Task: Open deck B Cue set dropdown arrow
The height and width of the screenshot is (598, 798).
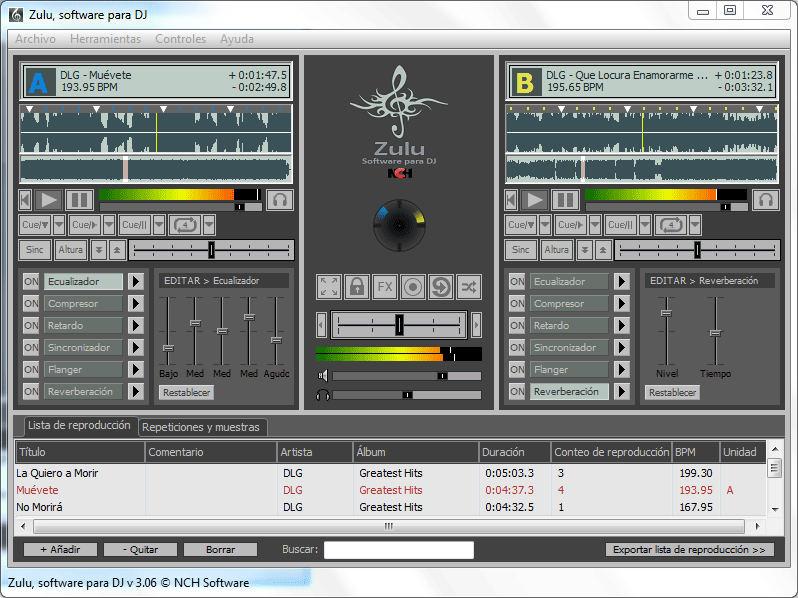Action: 545,224
